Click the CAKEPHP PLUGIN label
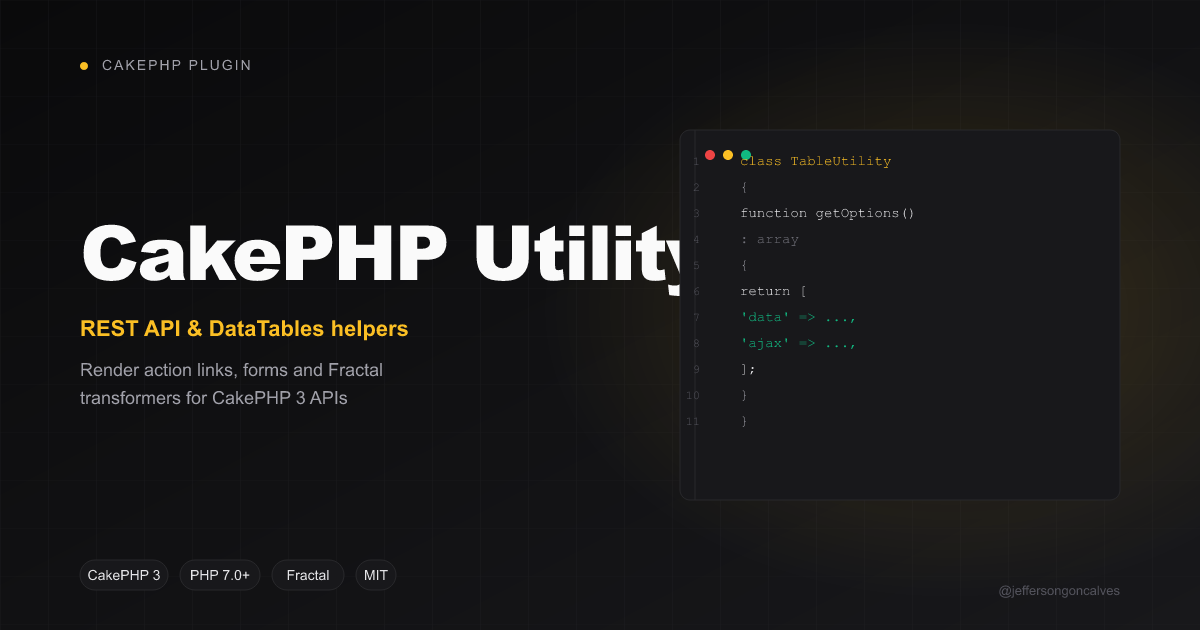Image resolution: width=1200 pixels, height=630 pixels. 177,65
